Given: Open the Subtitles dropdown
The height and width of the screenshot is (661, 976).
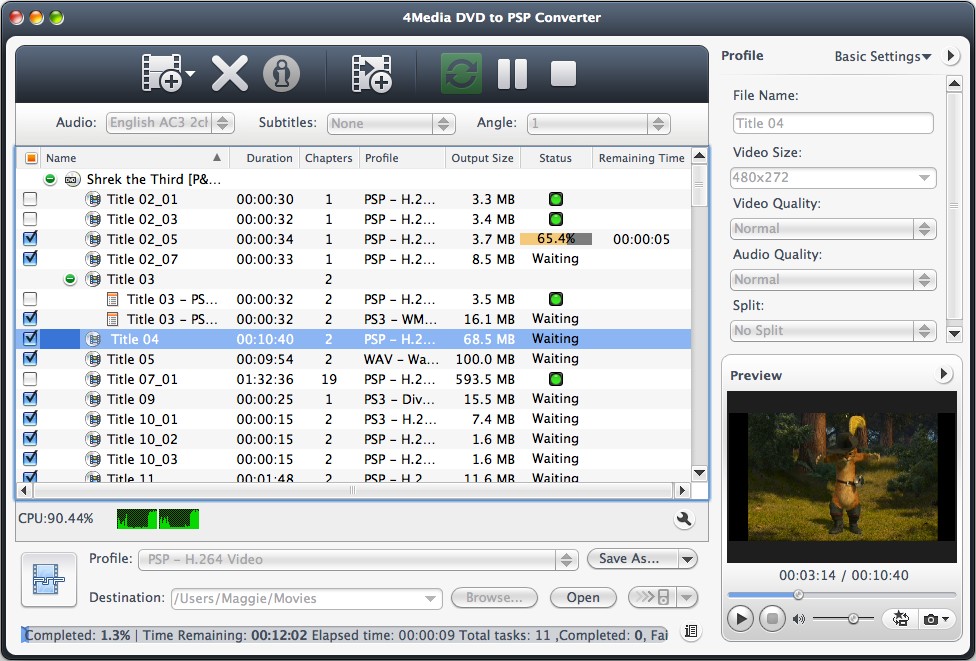Looking at the screenshot, I should [x=390, y=123].
